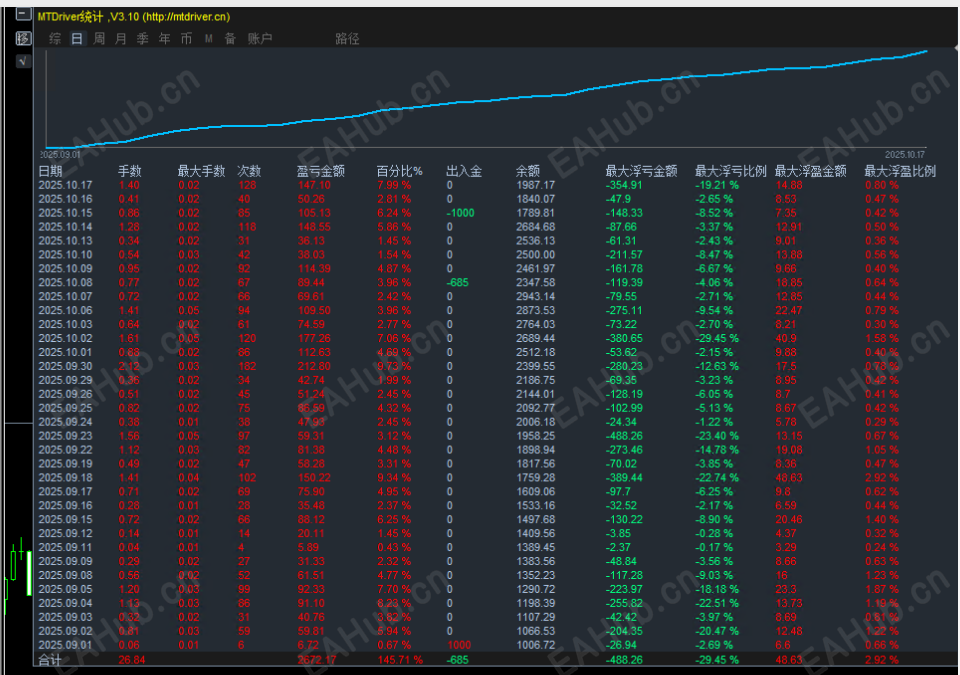Select the 2025.09.18 date cell

tap(66, 478)
